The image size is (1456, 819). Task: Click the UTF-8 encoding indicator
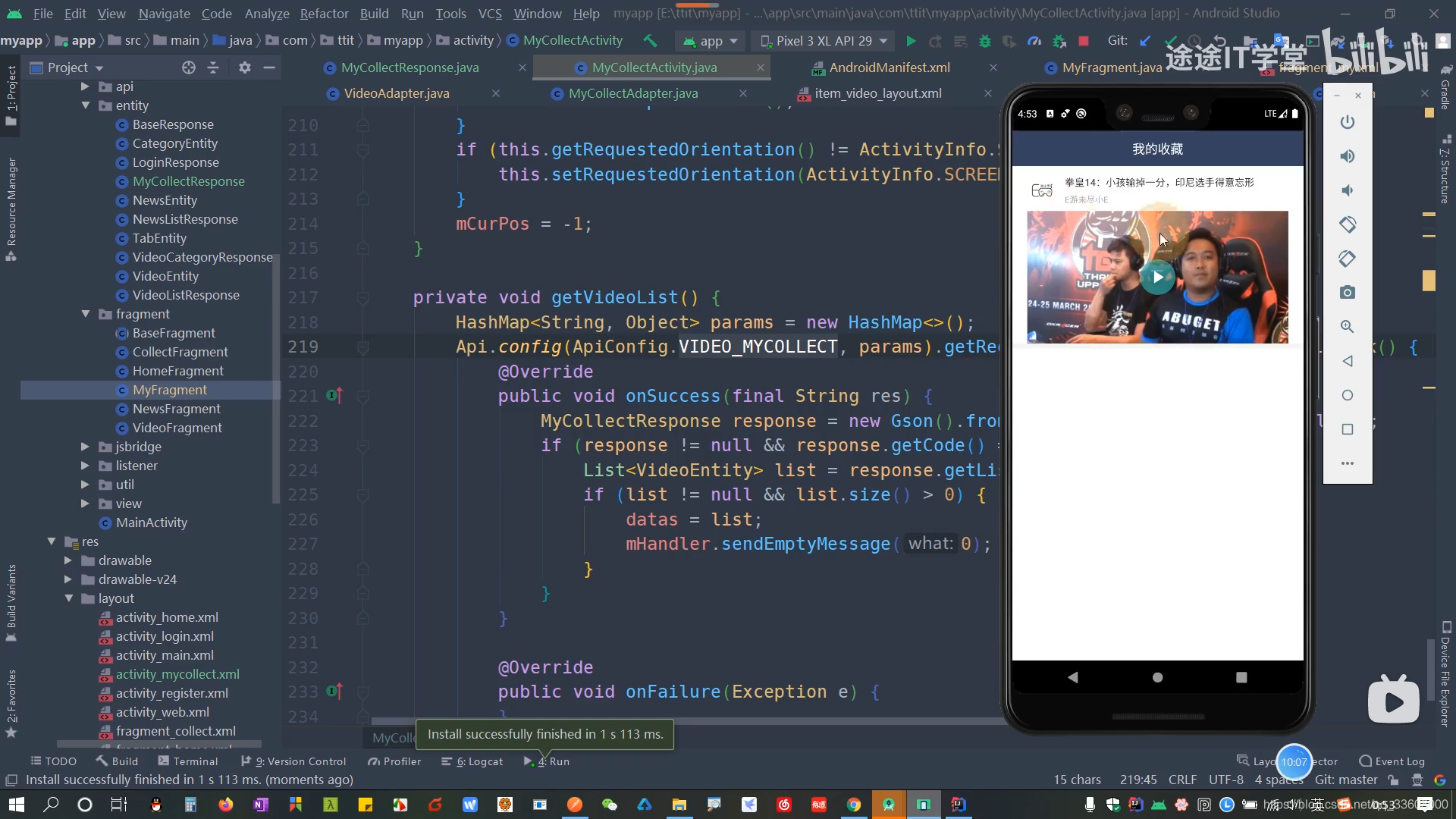(x=1225, y=780)
